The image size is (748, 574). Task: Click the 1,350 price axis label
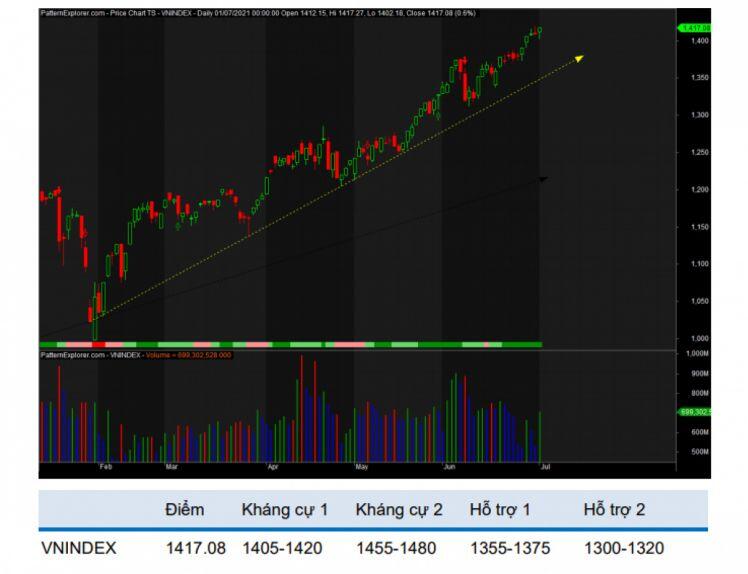pyautogui.click(x=700, y=78)
